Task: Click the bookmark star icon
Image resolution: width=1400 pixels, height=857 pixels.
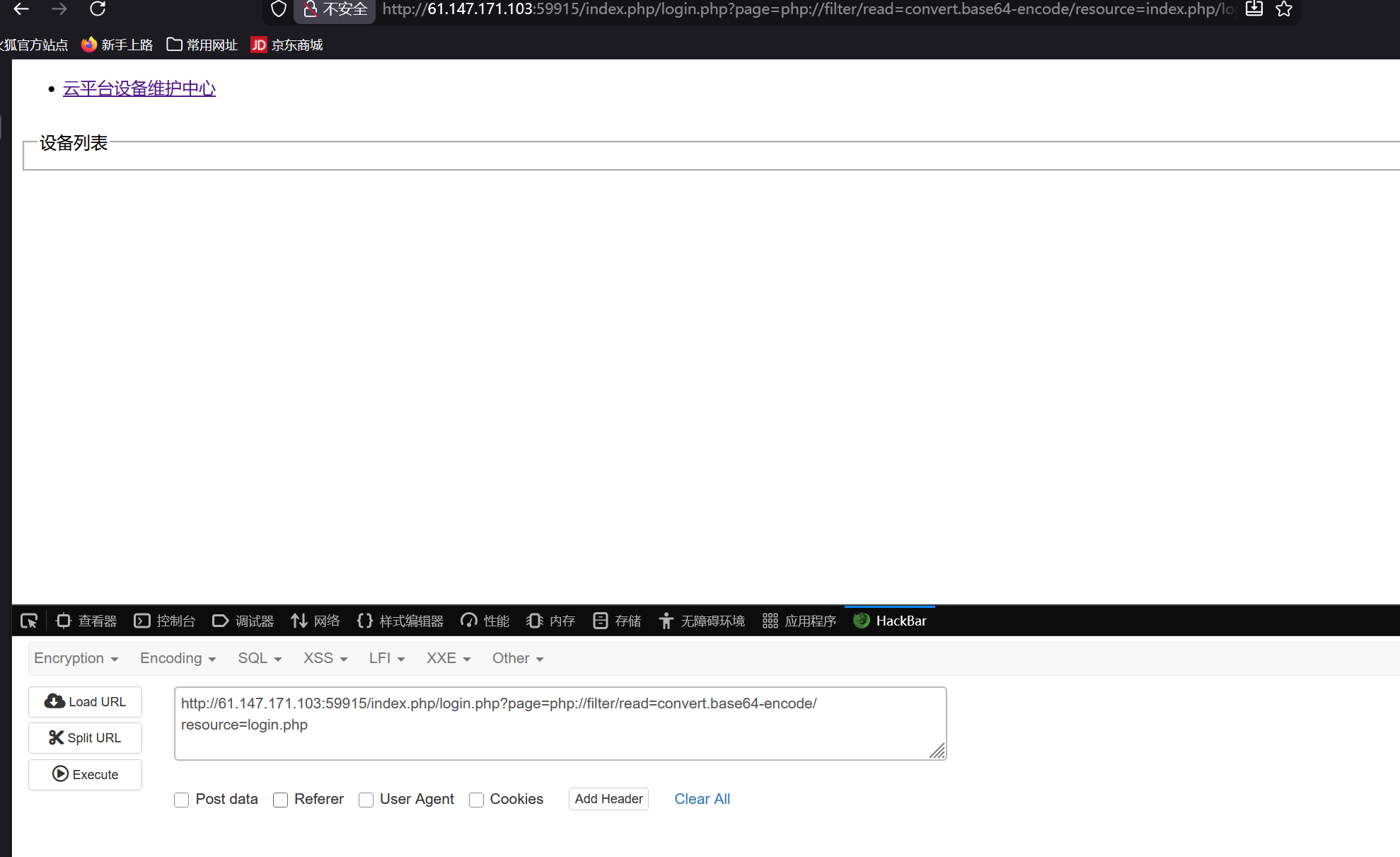Action: coord(1284,9)
